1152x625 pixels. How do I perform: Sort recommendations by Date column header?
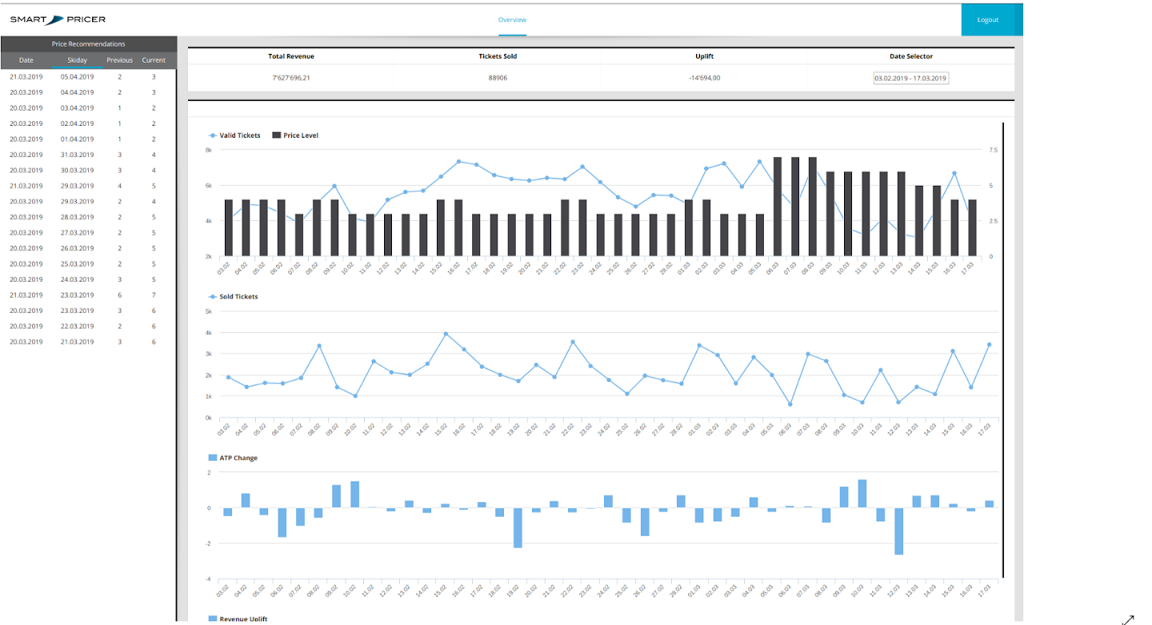click(x=26, y=60)
